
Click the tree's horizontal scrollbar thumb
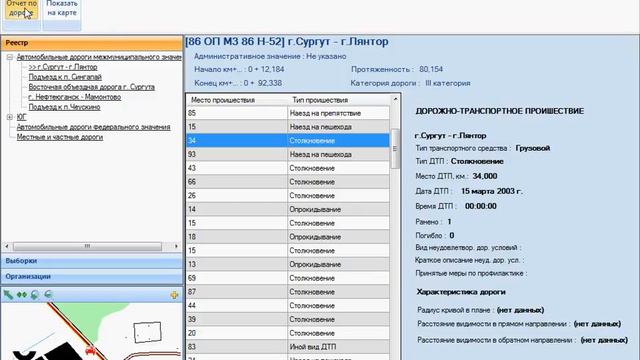click(87, 246)
